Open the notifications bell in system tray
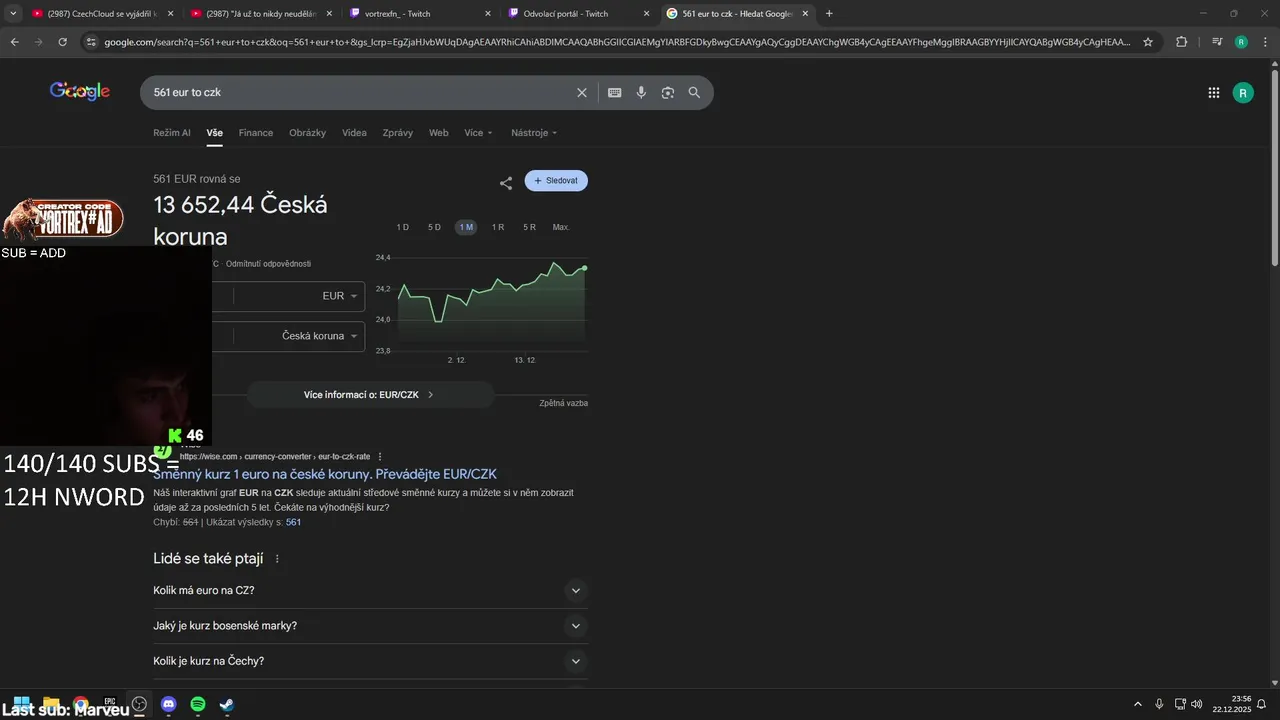The image size is (1280, 720). 1262,705
